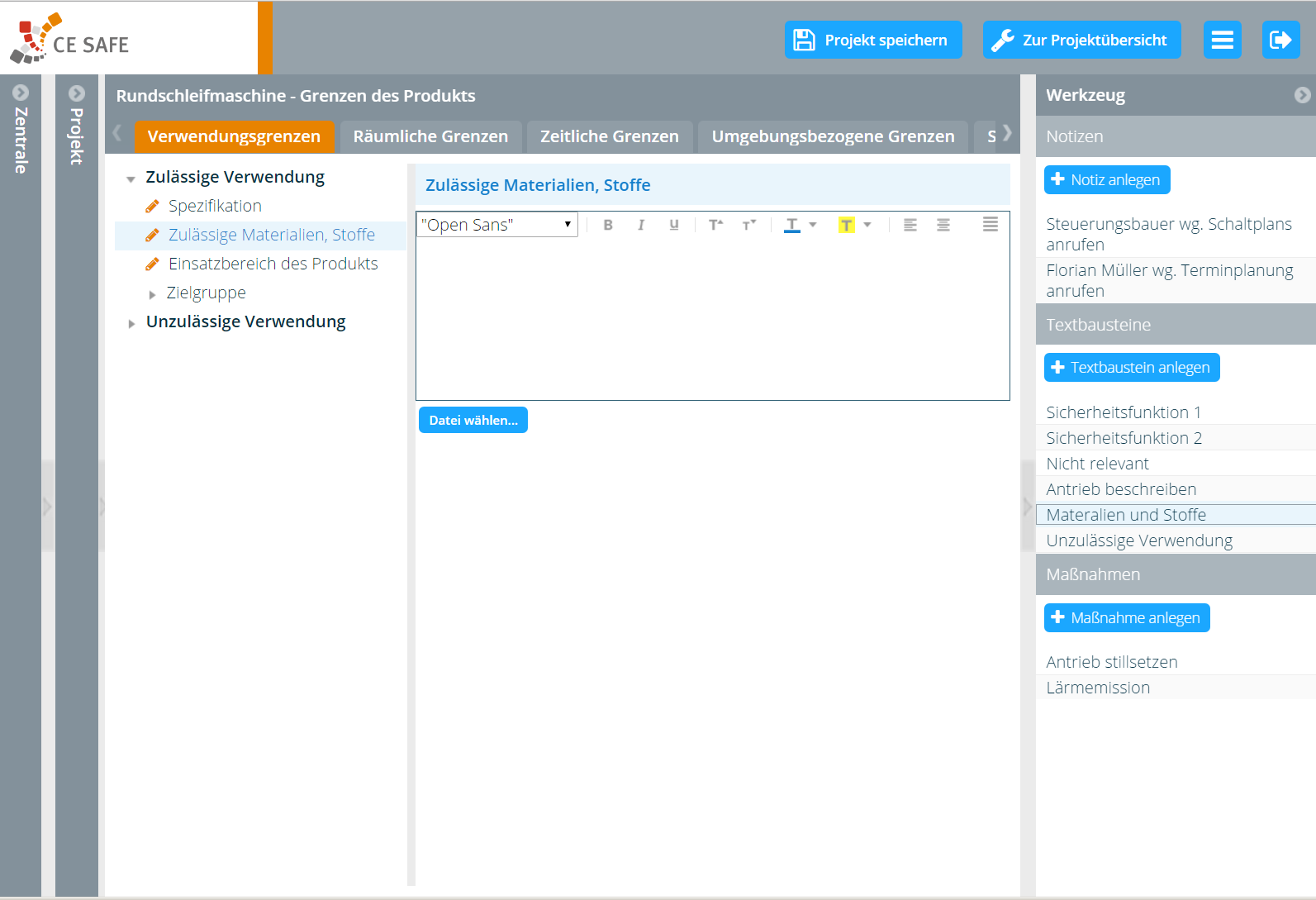Click the Notizen section header
Viewport: 1316px width, 900px height.
point(1176,136)
